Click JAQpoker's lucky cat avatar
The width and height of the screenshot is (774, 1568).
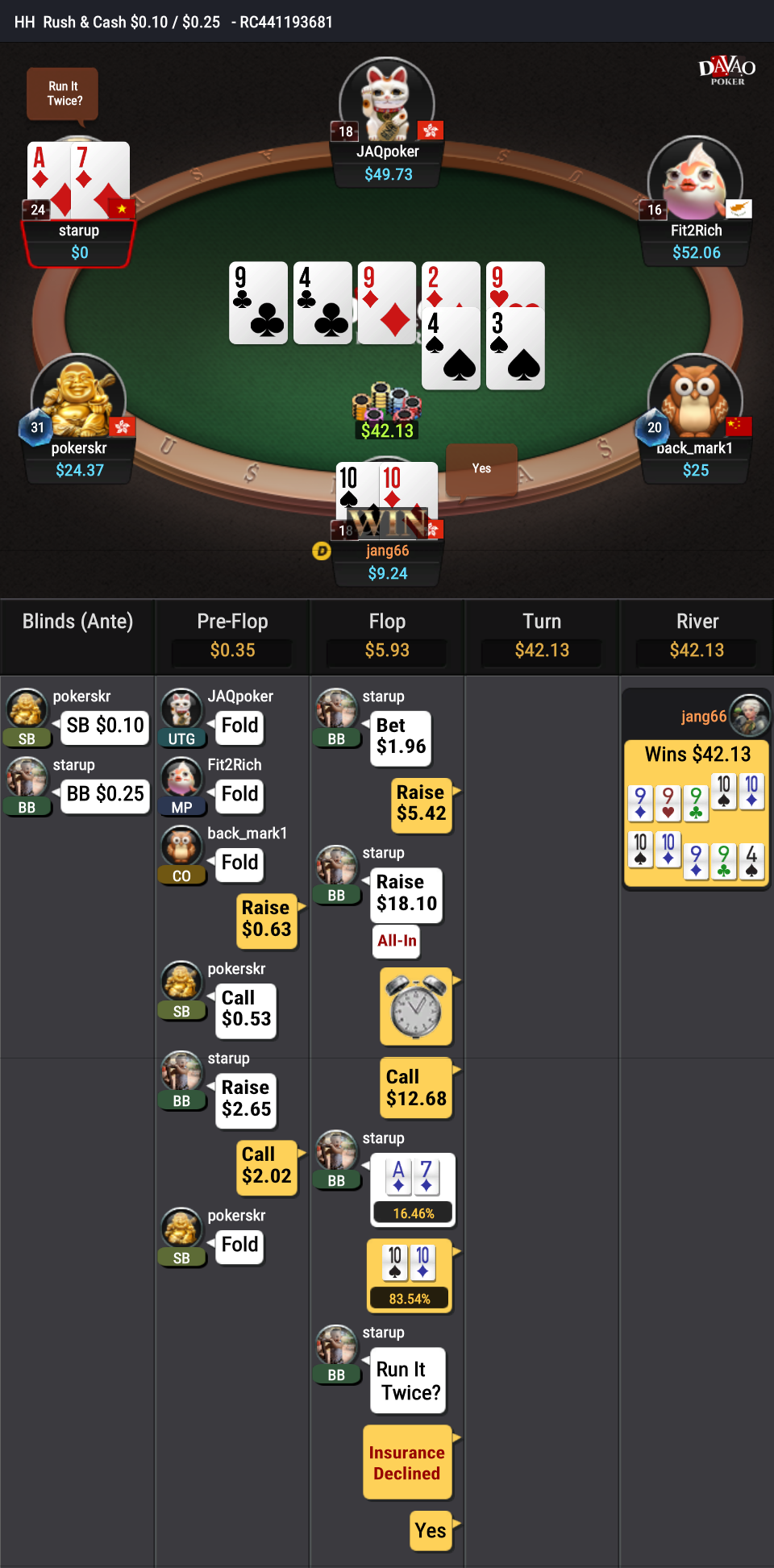387,101
